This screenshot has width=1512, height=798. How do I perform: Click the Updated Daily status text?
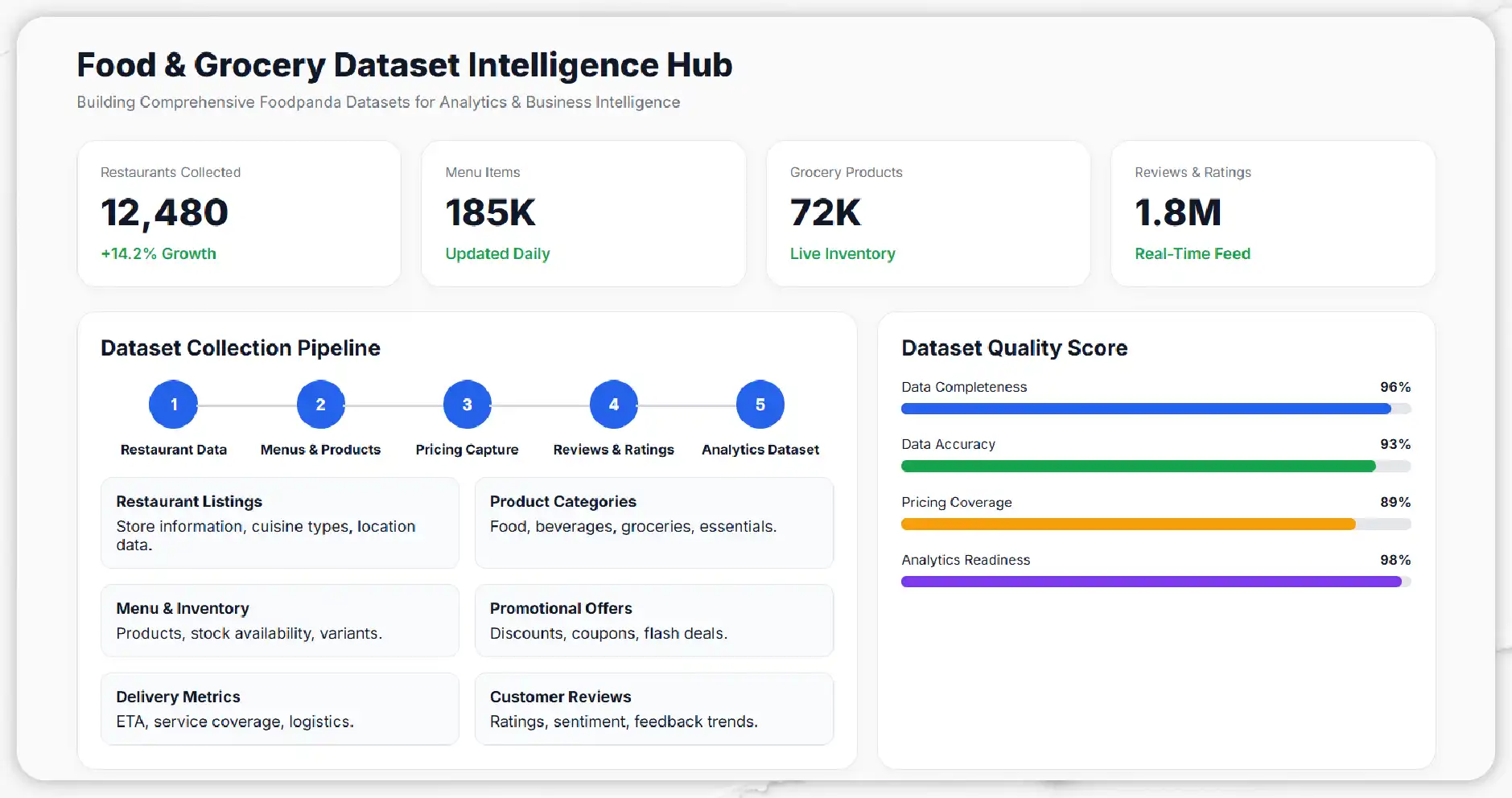coord(497,254)
